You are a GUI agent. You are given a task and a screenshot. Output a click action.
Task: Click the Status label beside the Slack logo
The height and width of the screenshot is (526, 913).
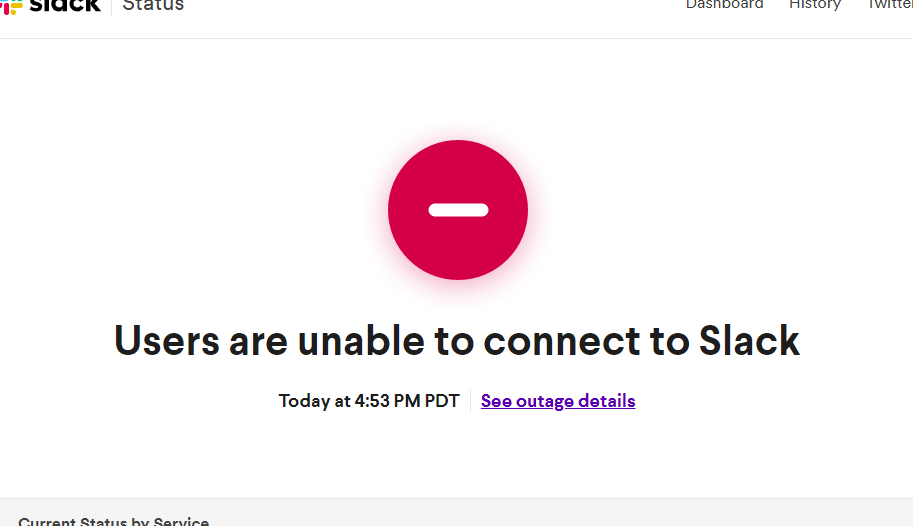153,5
